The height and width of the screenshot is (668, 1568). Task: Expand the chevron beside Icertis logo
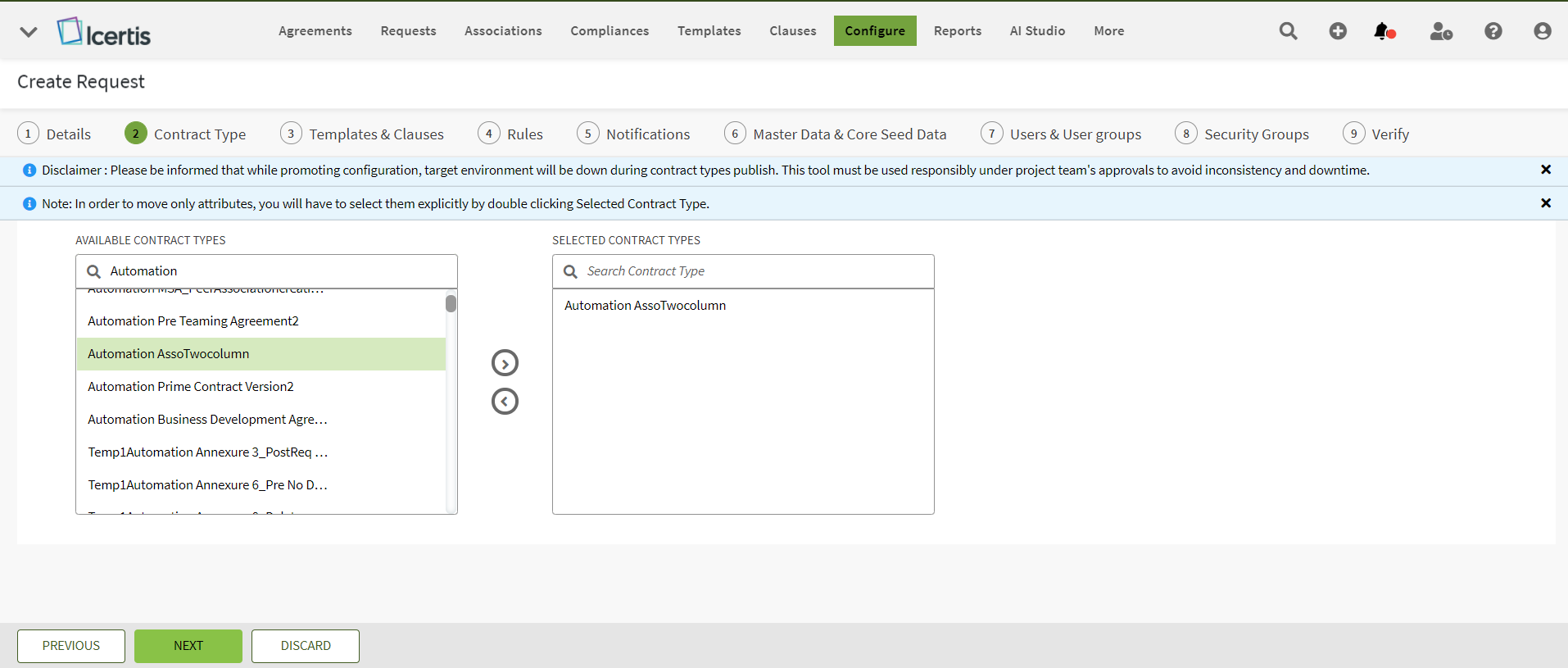(x=29, y=32)
